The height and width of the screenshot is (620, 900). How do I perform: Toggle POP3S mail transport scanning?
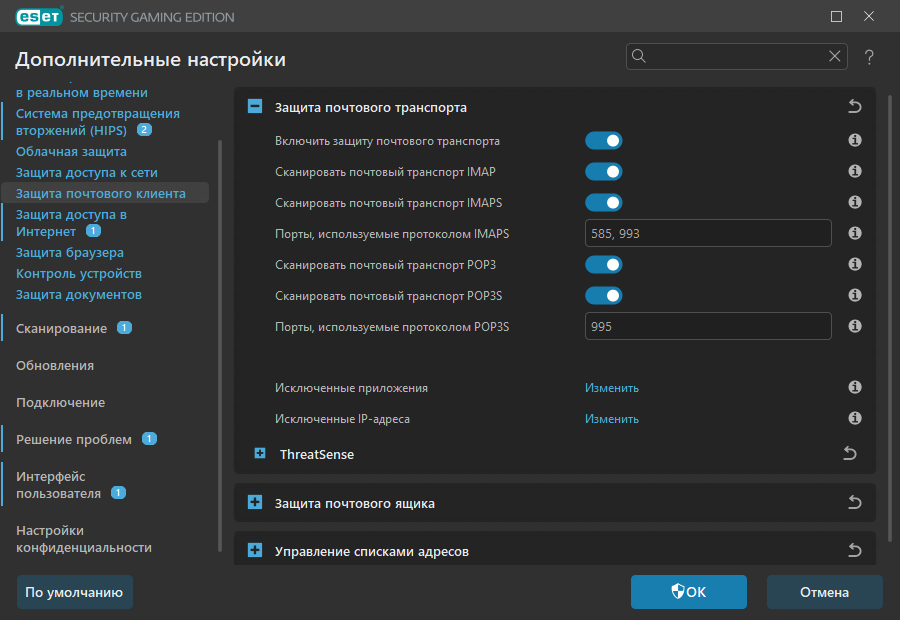(604, 296)
